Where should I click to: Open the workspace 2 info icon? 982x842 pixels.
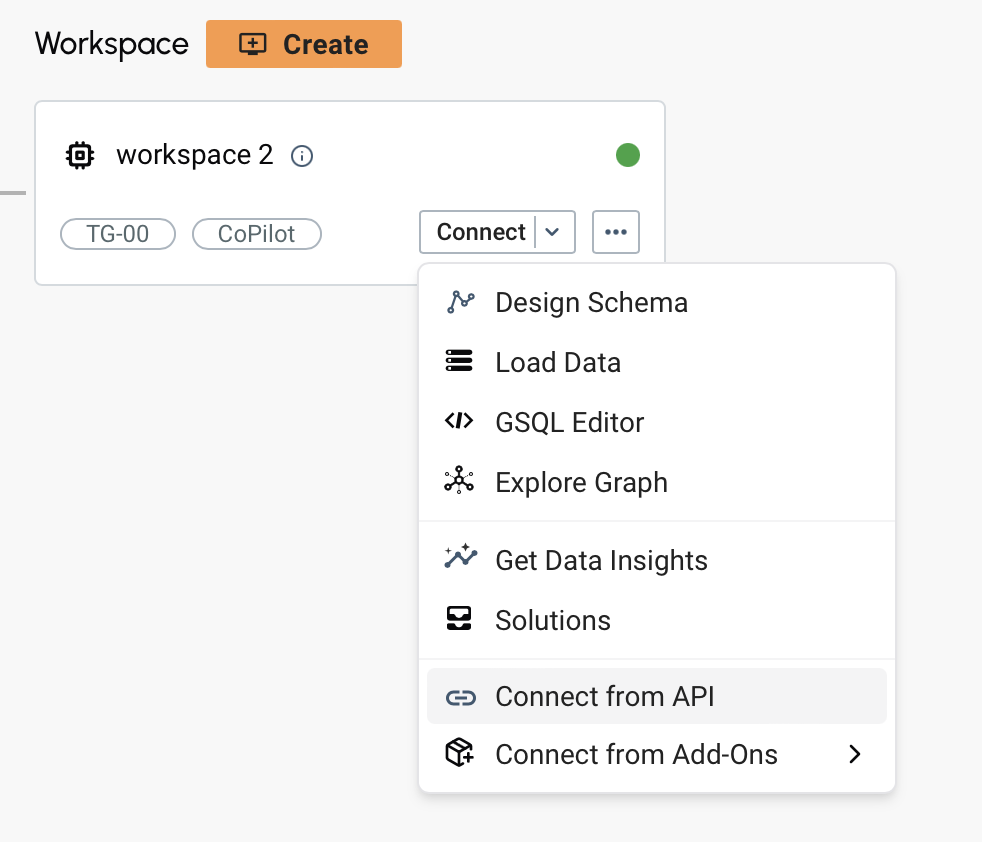pyautogui.click(x=301, y=156)
